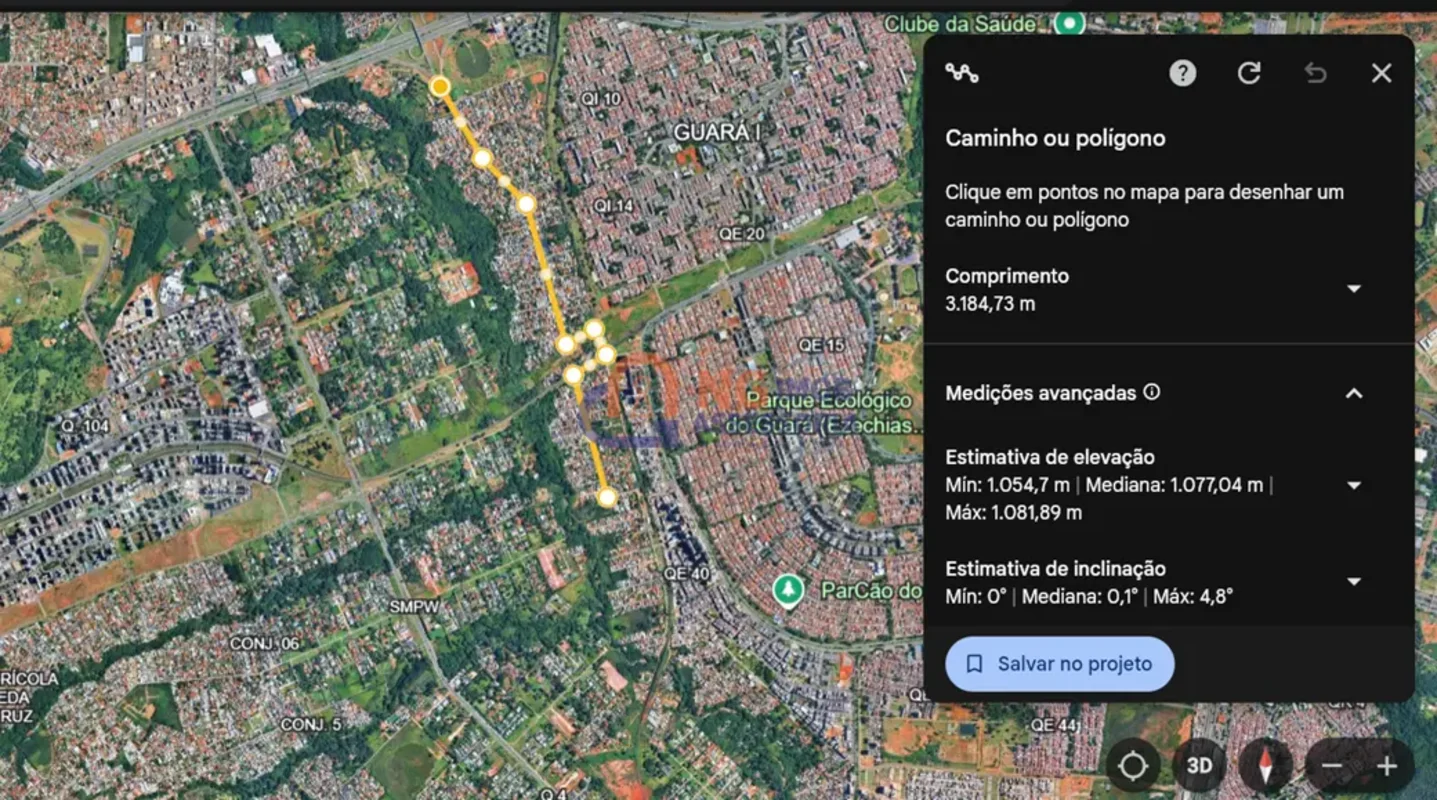1437x800 pixels.
Task: Click the restart measurement circular arrow
Action: (1248, 73)
